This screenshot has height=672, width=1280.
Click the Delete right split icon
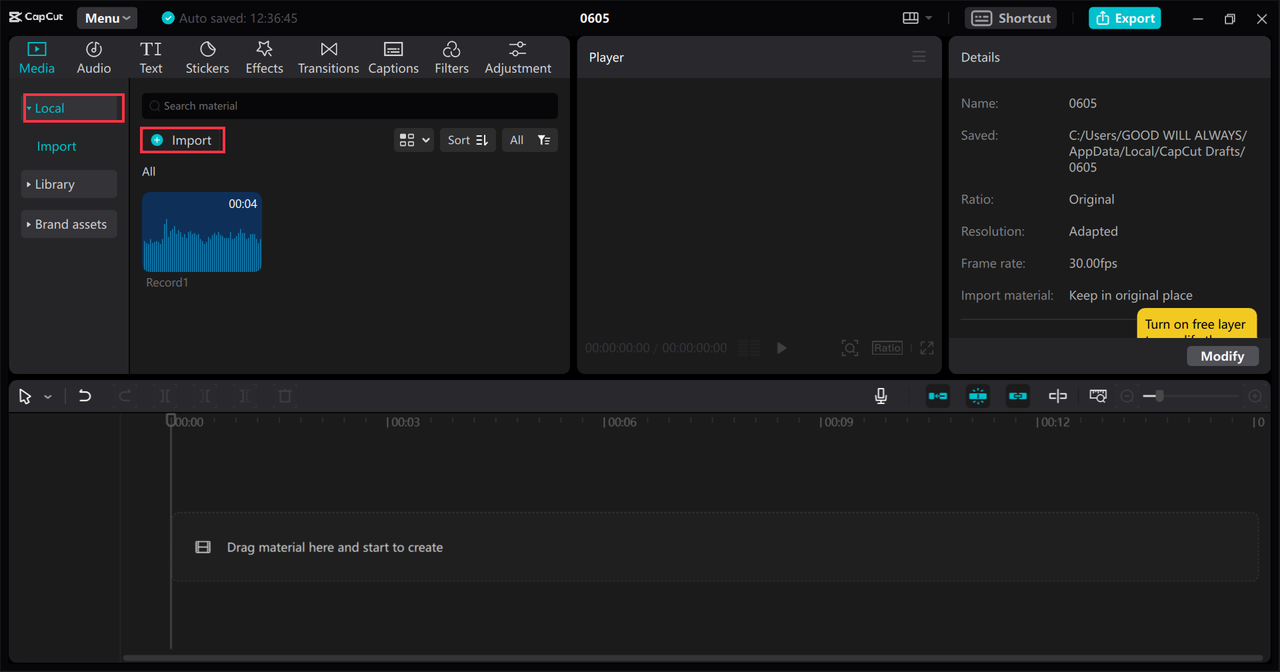pos(245,396)
